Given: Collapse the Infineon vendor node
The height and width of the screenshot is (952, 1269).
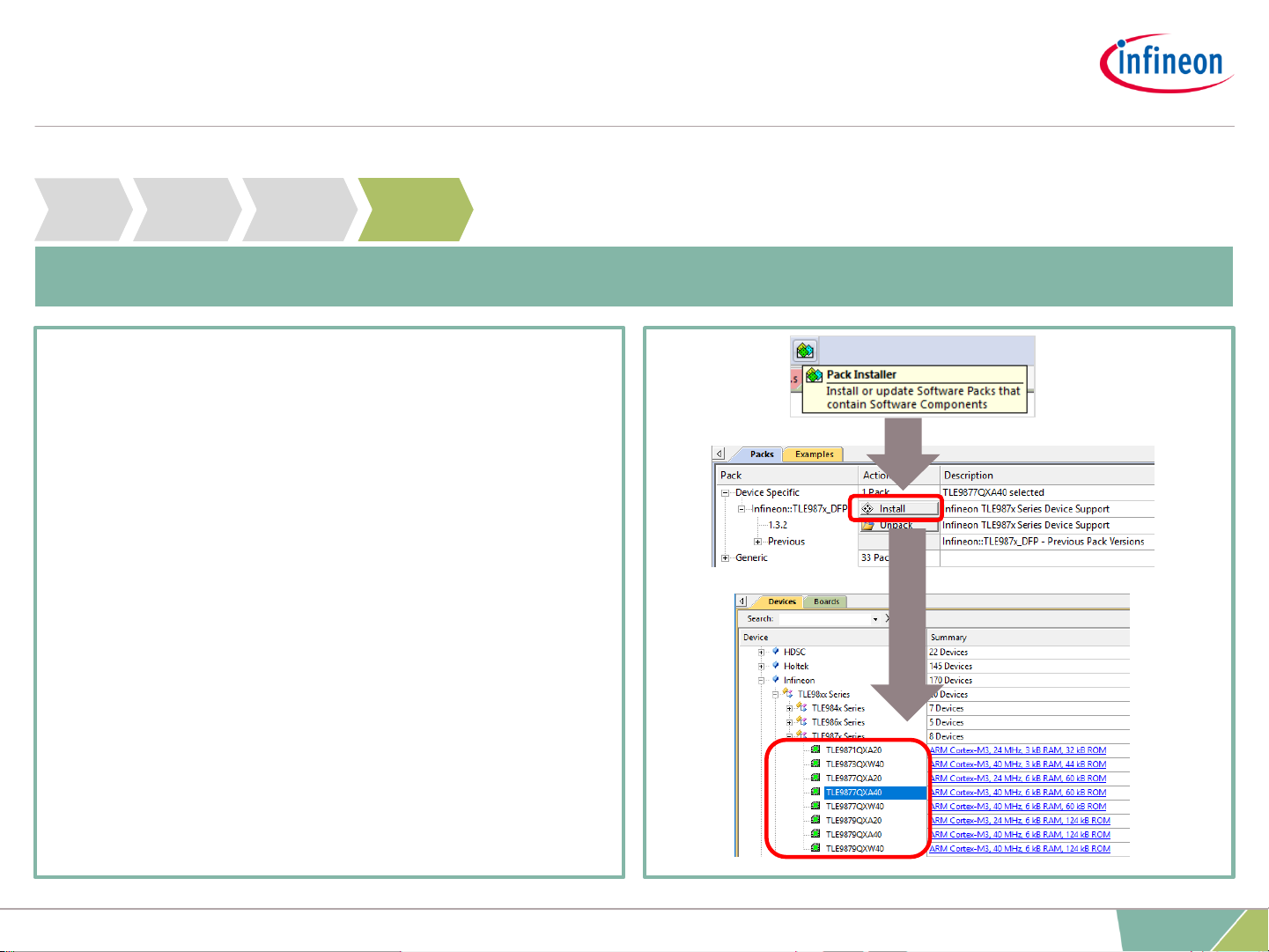Looking at the screenshot, I should 762,681.
